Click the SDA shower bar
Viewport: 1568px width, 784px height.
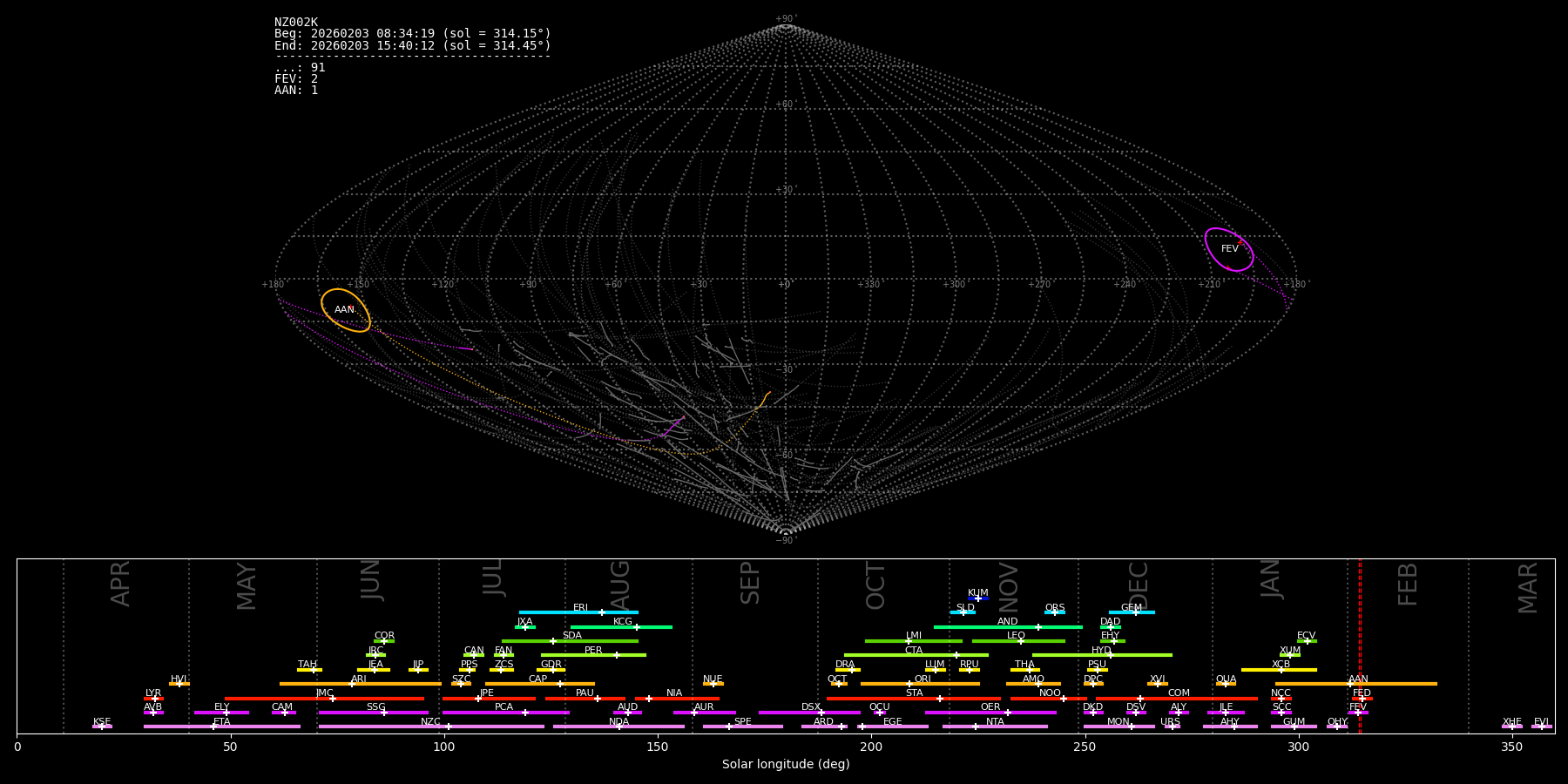570,641
